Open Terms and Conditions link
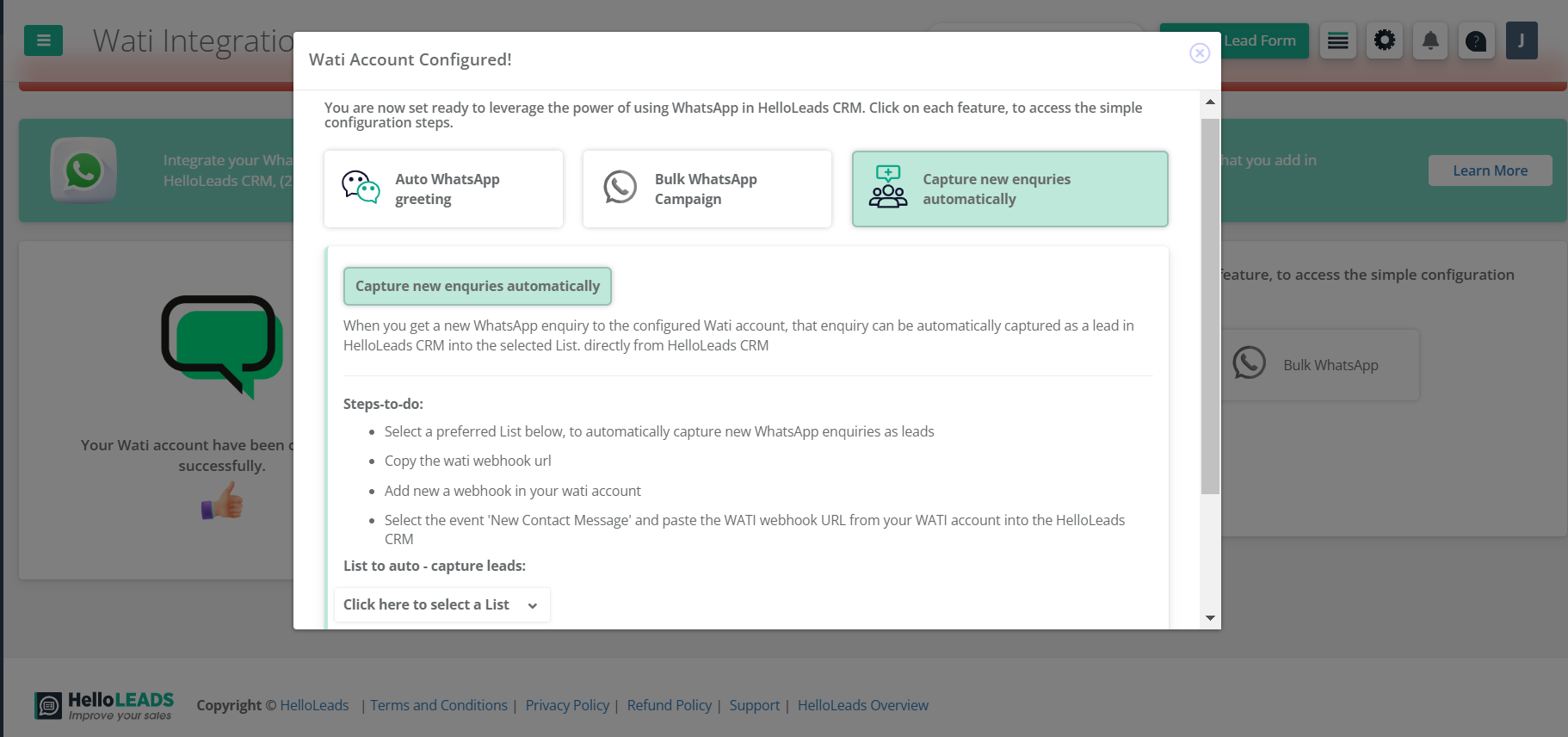The height and width of the screenshot is (737, 1568). click(x=439, y=705)
